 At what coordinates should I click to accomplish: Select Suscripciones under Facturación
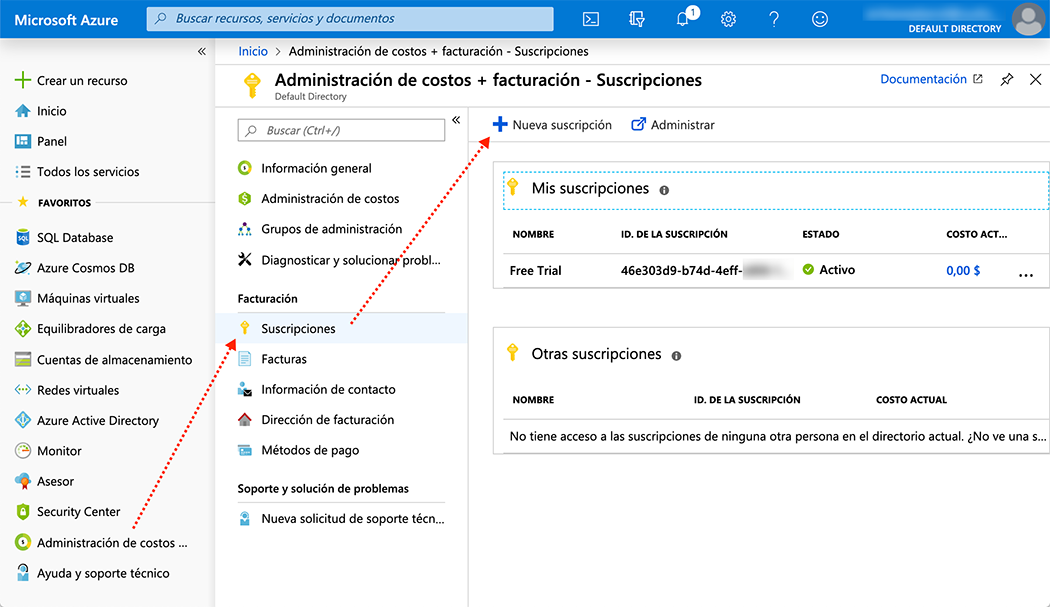(342, 328)
